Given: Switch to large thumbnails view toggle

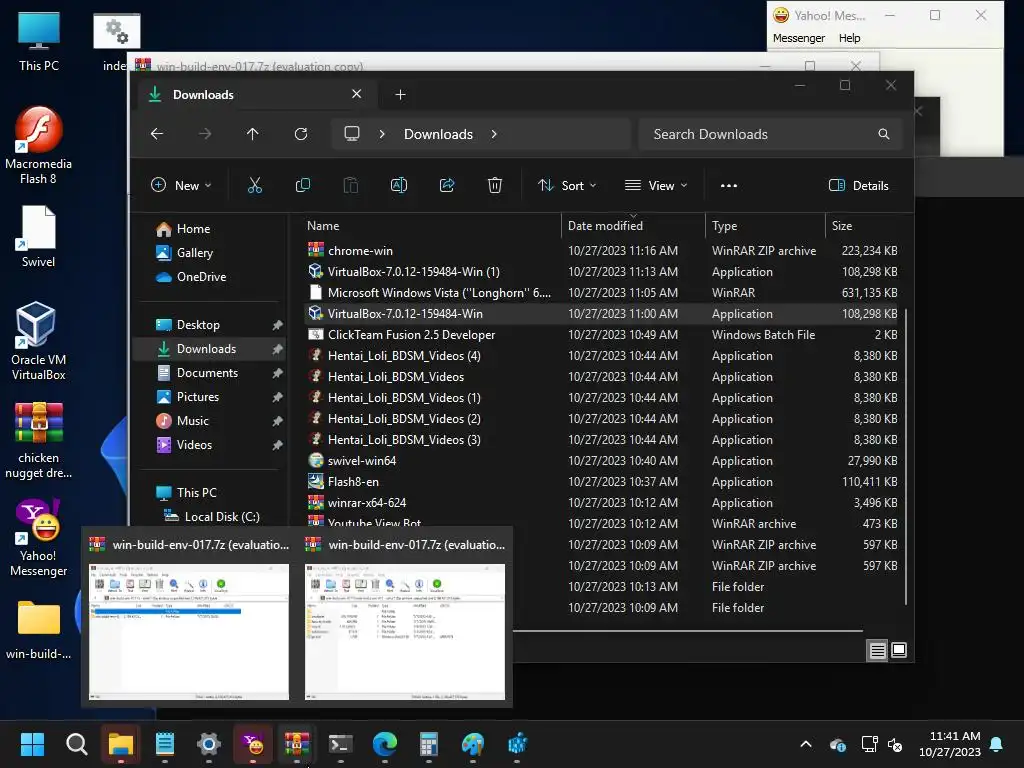Looking at the screenshot, I should (x=899, y=650).
